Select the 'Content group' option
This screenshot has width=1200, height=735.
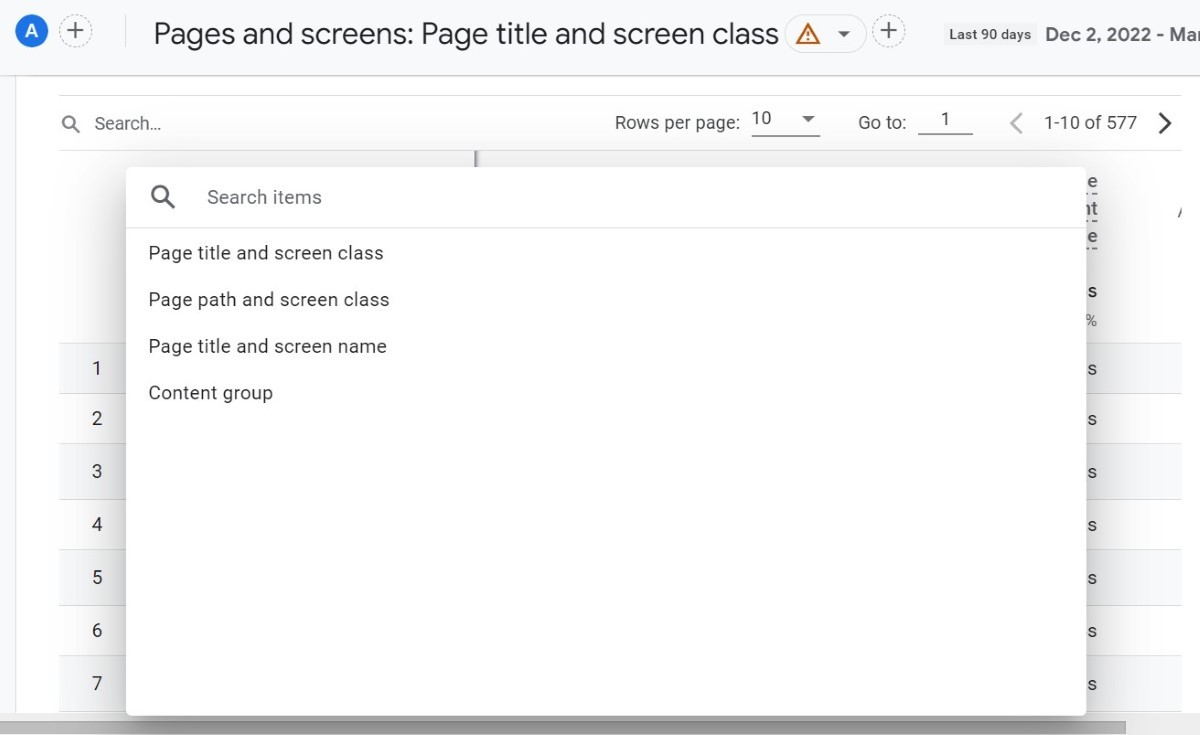pos(210,393)
